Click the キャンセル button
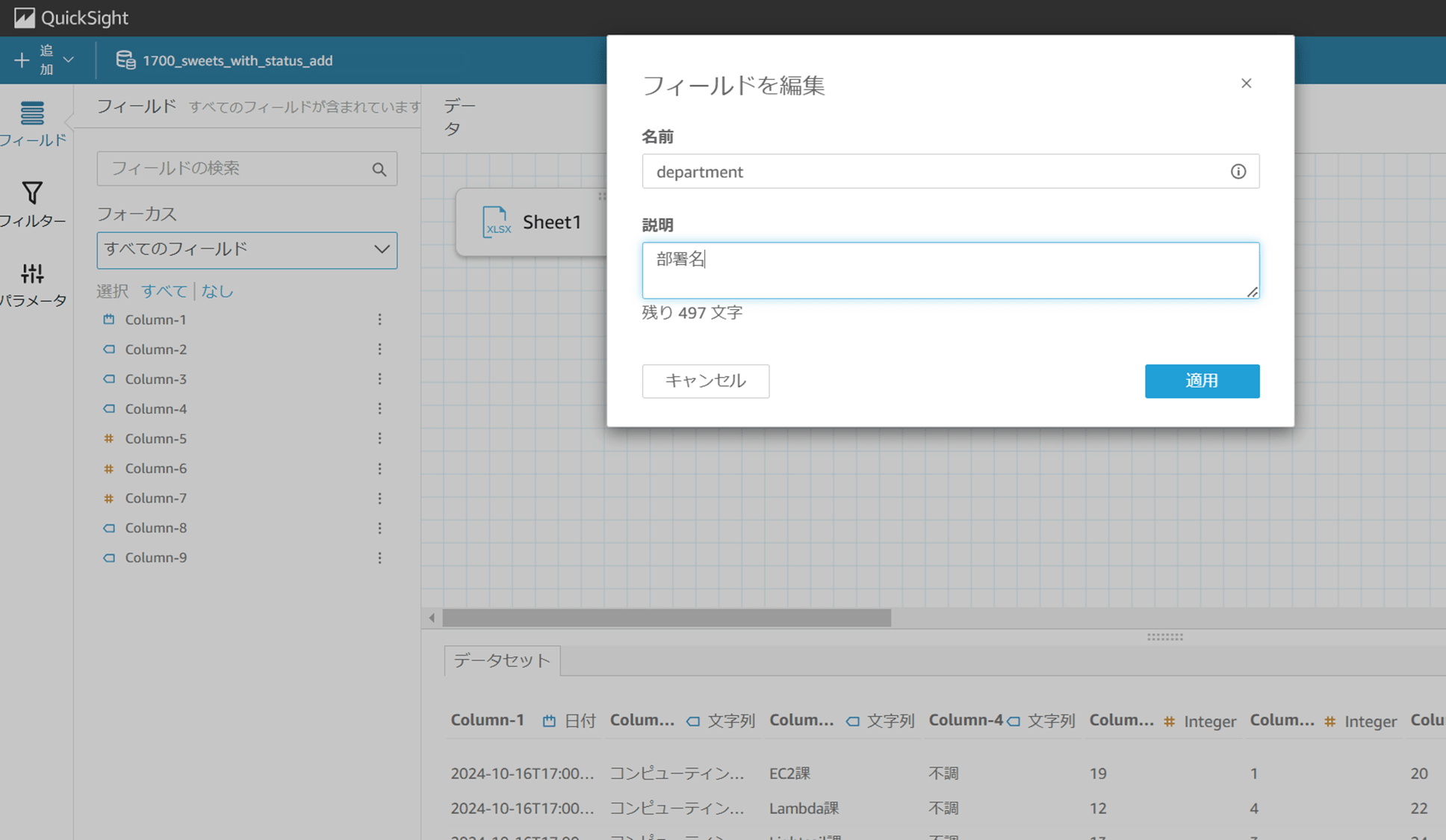 [705, 381]
